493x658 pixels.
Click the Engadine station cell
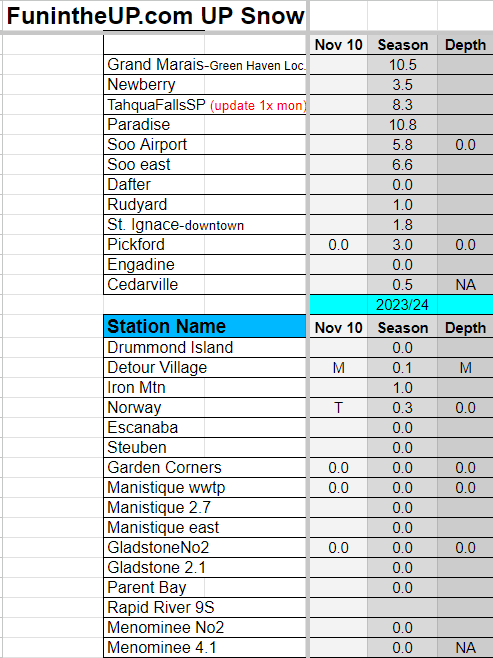[205, 264]
